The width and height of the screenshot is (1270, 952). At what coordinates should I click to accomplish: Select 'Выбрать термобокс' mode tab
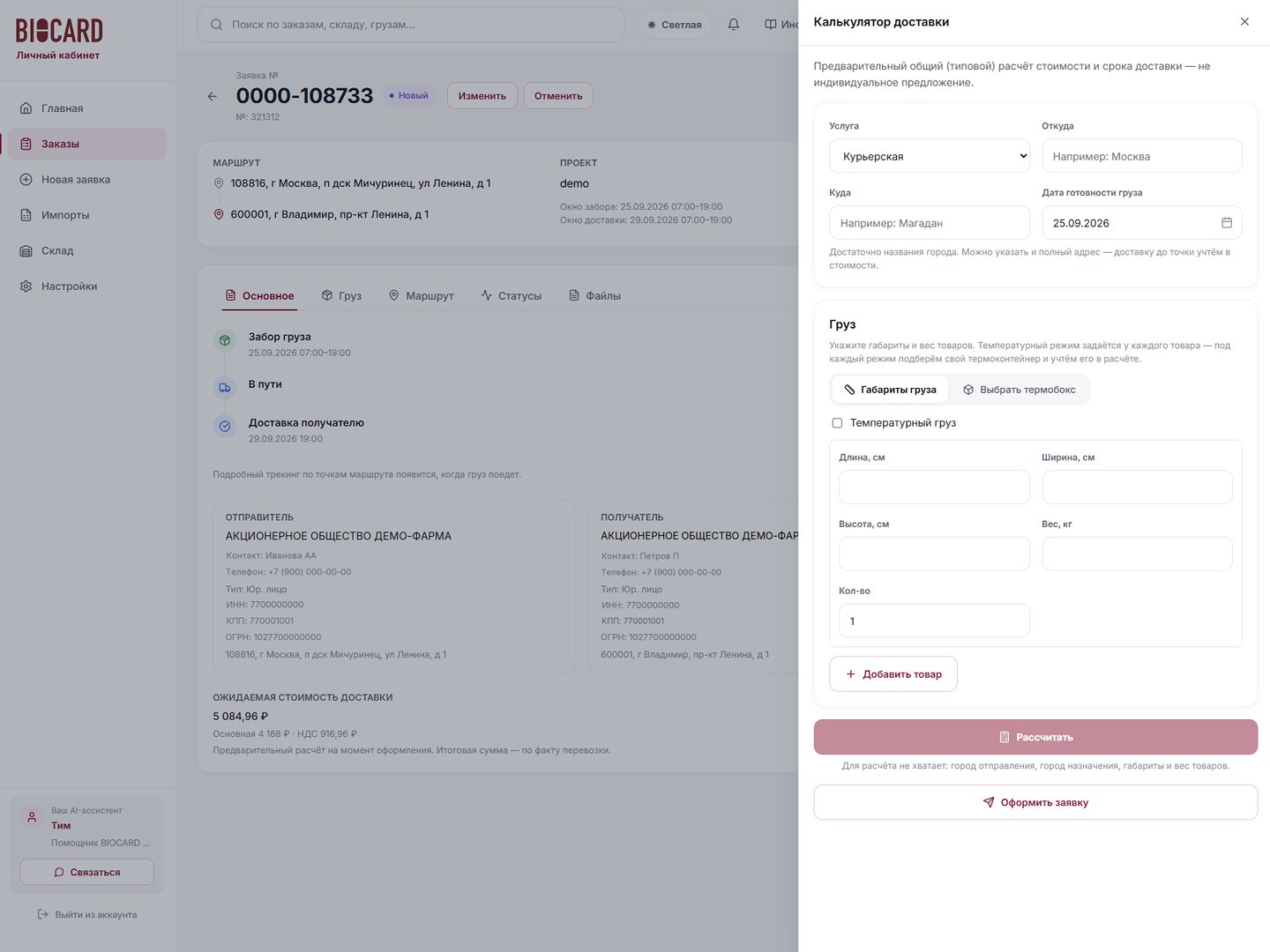[1019, 390]
